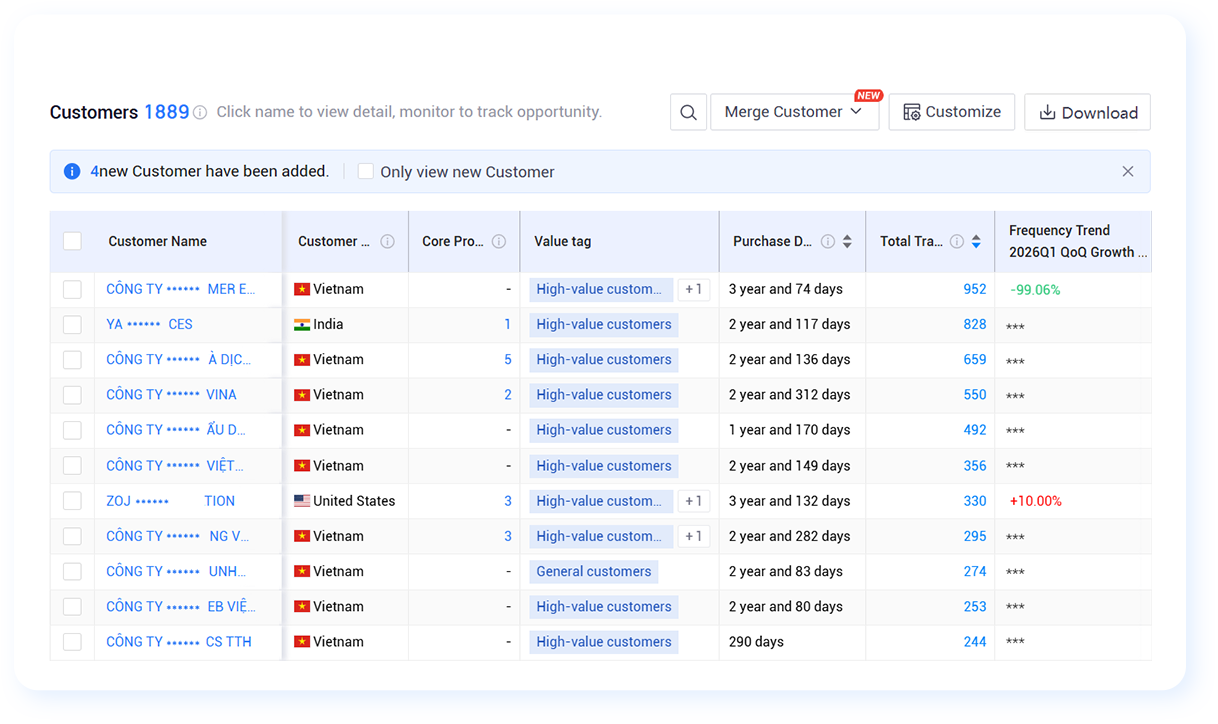Open the customer search icon button
Image resolution: width=1218 pixels, height=724 pixels.
click(x=688, y=112)
